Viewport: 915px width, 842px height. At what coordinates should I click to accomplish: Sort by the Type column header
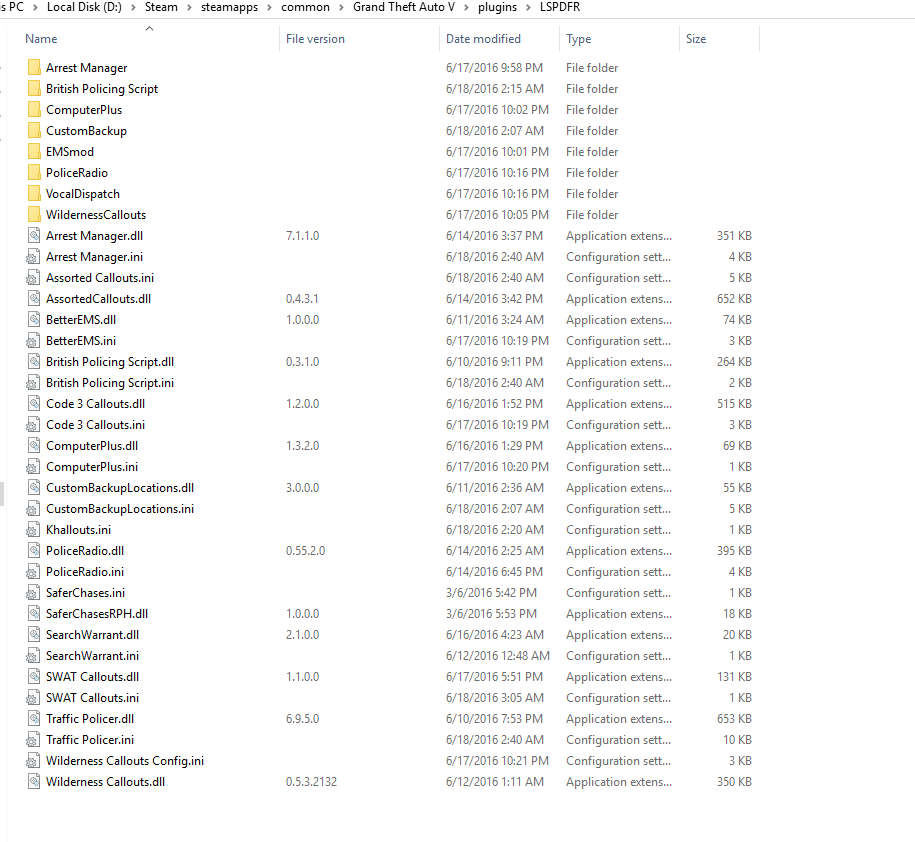tap(578, 39)
